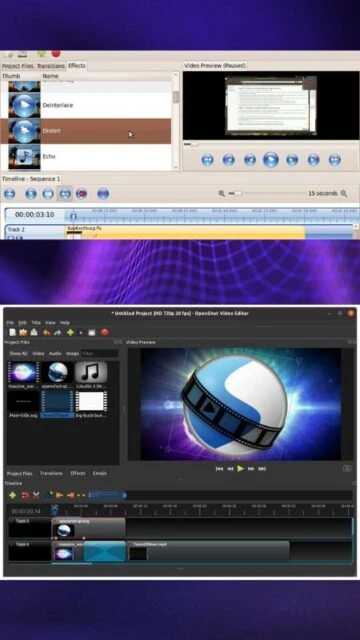360x640 pixels.
Task: Click the seek slider under light video preview
Action: click(271, 144)
